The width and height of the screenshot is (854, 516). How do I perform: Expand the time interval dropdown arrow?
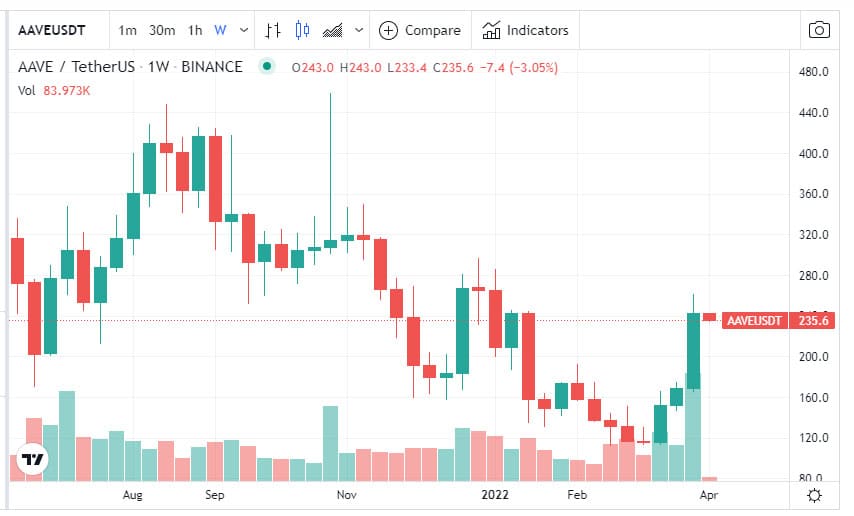coord(244,30)
